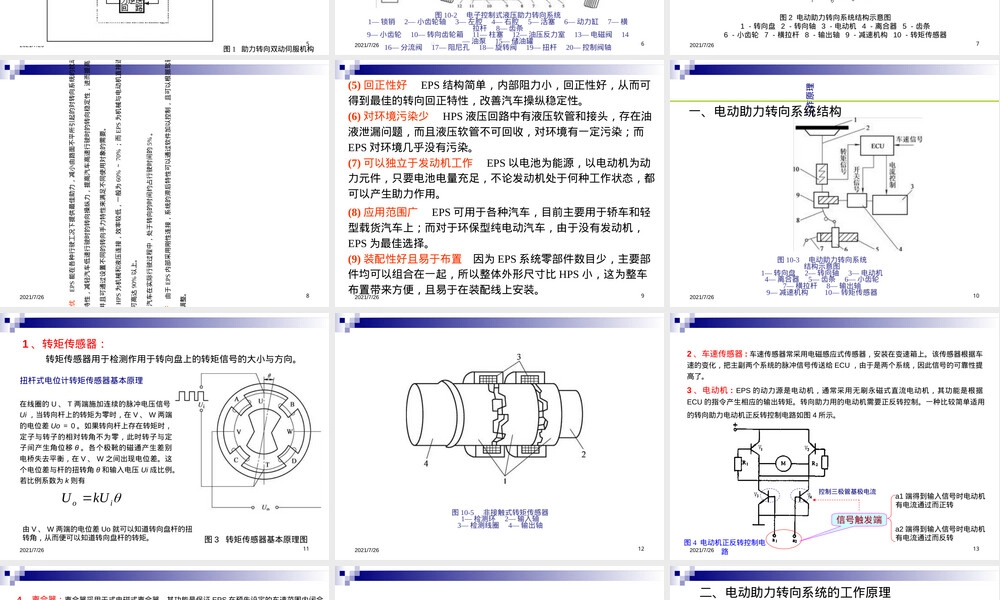Viewport: 1000px width, 600px height.
Task: Click the heading (5) 回正性好
Action: pos(378,85)
